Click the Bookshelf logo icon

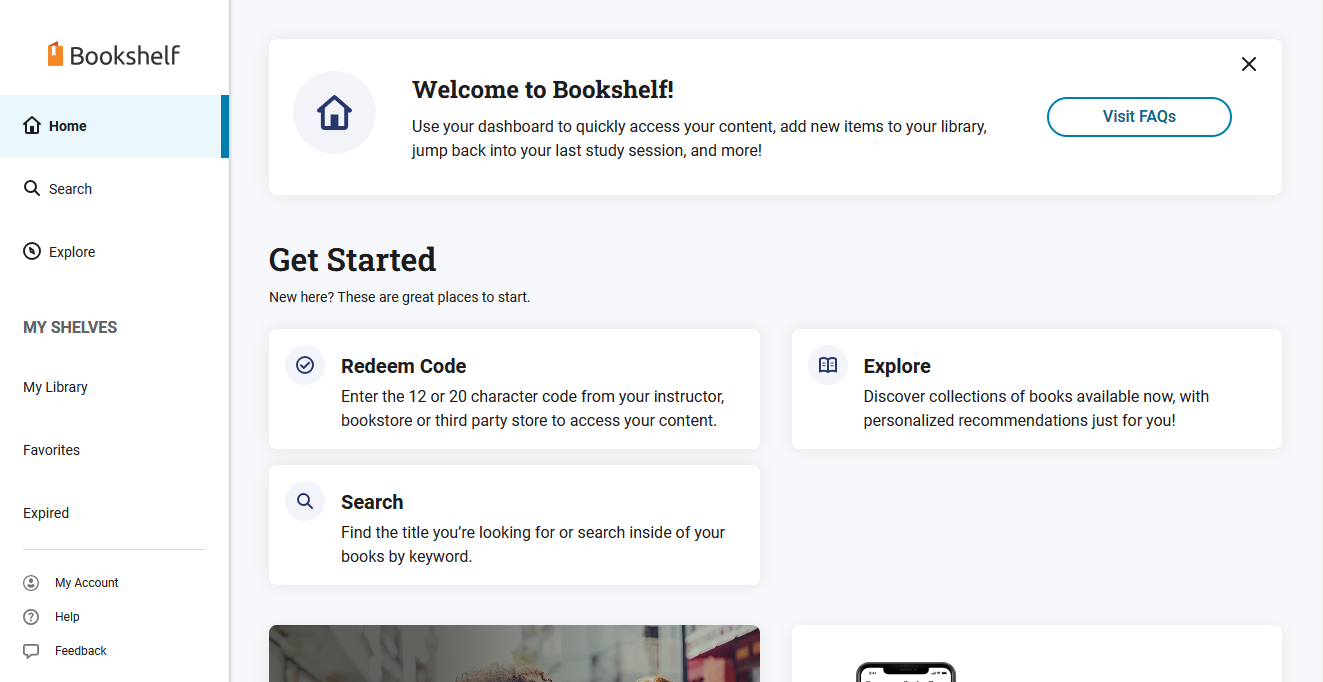tap(55, 54)
